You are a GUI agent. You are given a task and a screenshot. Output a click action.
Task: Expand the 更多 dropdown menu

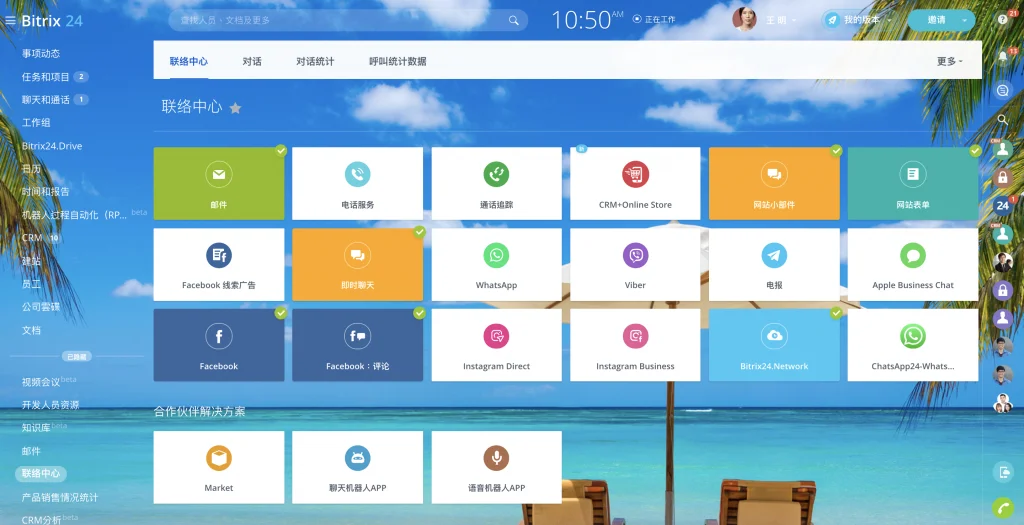coord(949,61)
